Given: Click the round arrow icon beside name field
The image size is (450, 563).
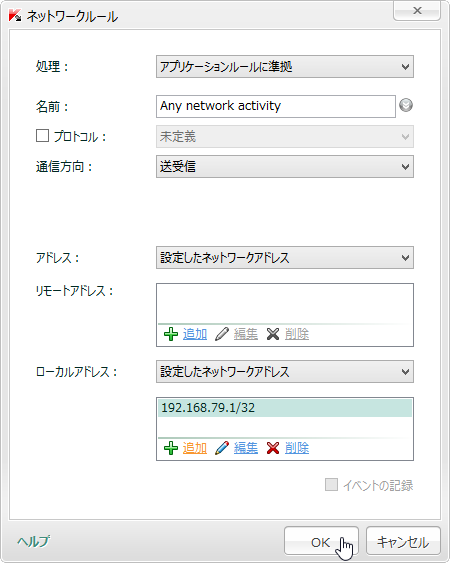Looking at the screenshot, I should click(x=406, y=105).
